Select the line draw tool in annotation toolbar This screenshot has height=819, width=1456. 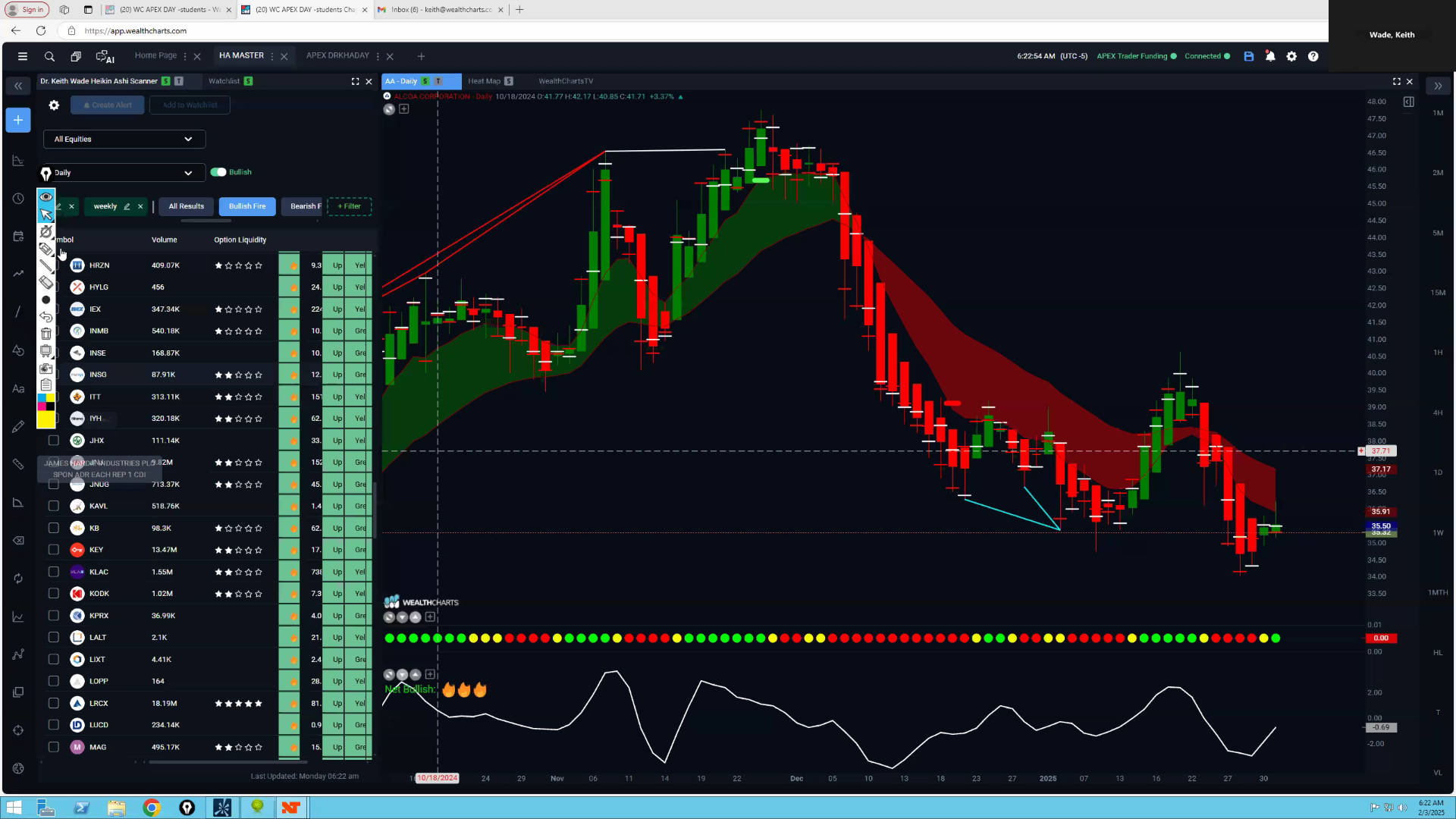click(46, 265)
